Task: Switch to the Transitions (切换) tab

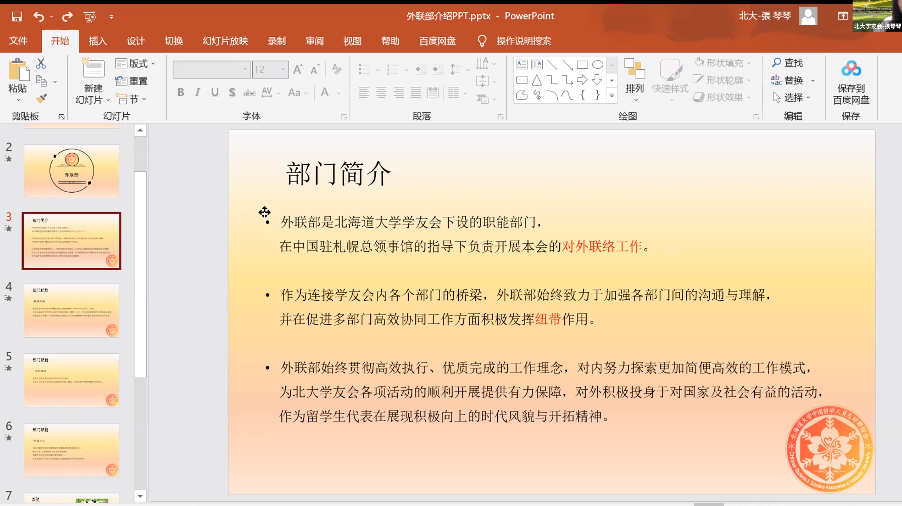Action: (174, 41)
